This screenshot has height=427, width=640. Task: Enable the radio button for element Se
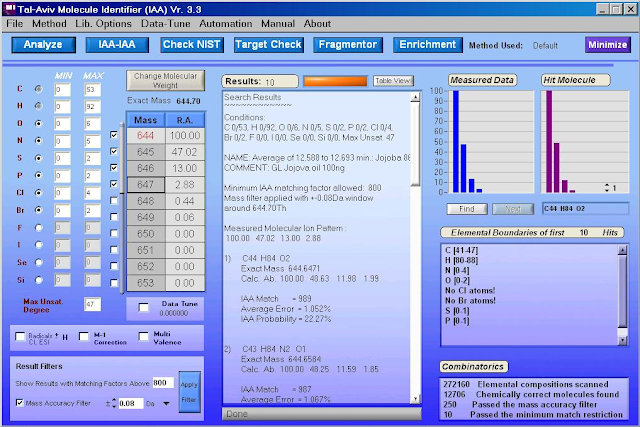pyautogui.click(x=38, y=262)
